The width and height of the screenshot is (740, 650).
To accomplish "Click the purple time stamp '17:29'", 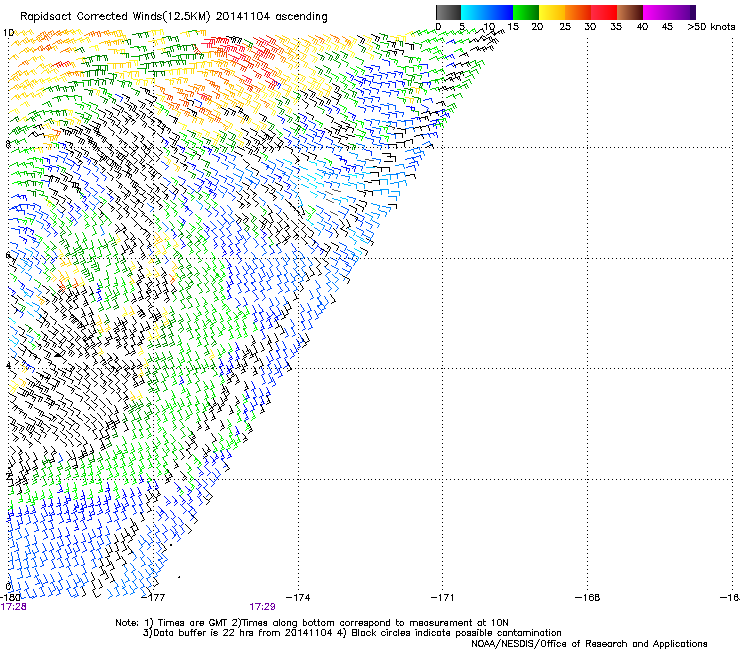I will 262,607.
